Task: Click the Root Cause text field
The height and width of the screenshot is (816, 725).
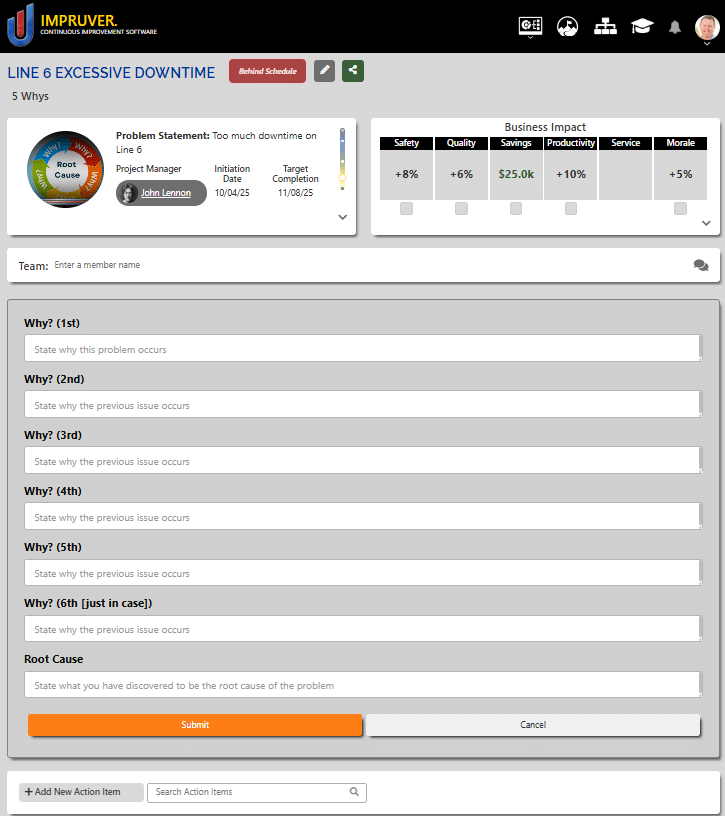Action: click(362, 685)
